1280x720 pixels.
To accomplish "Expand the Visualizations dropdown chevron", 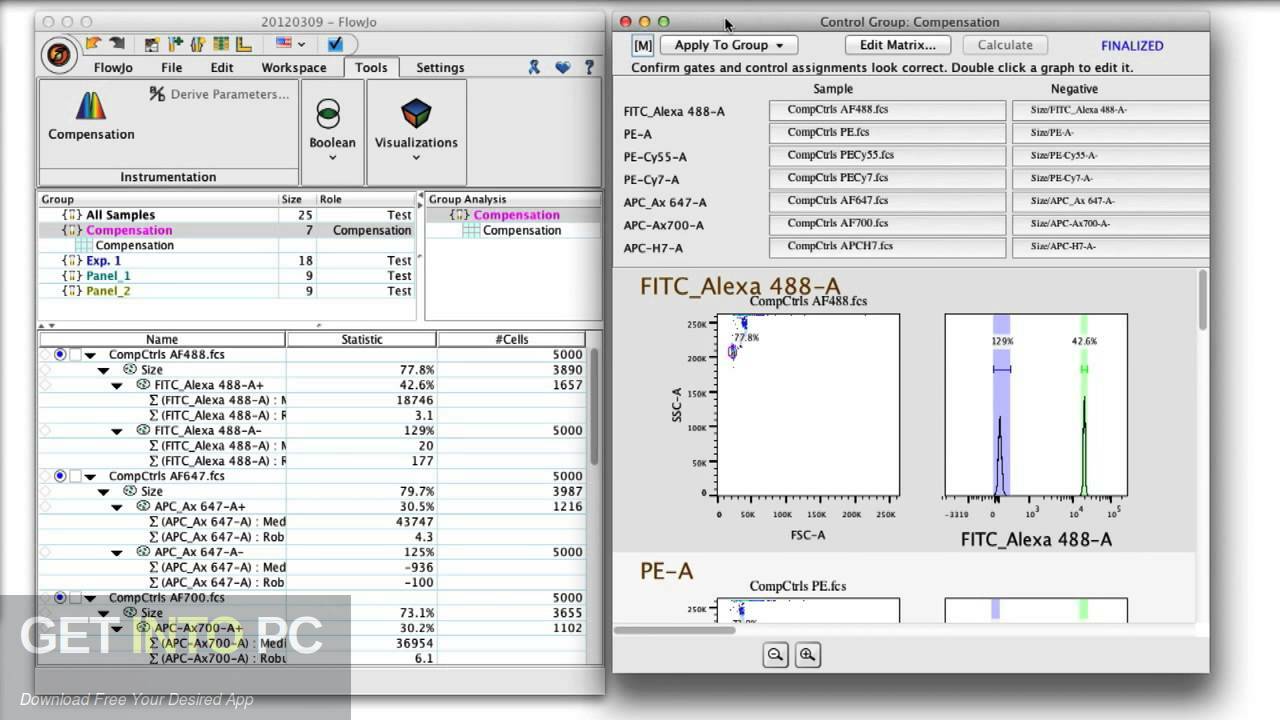I will tap(416, 157).
